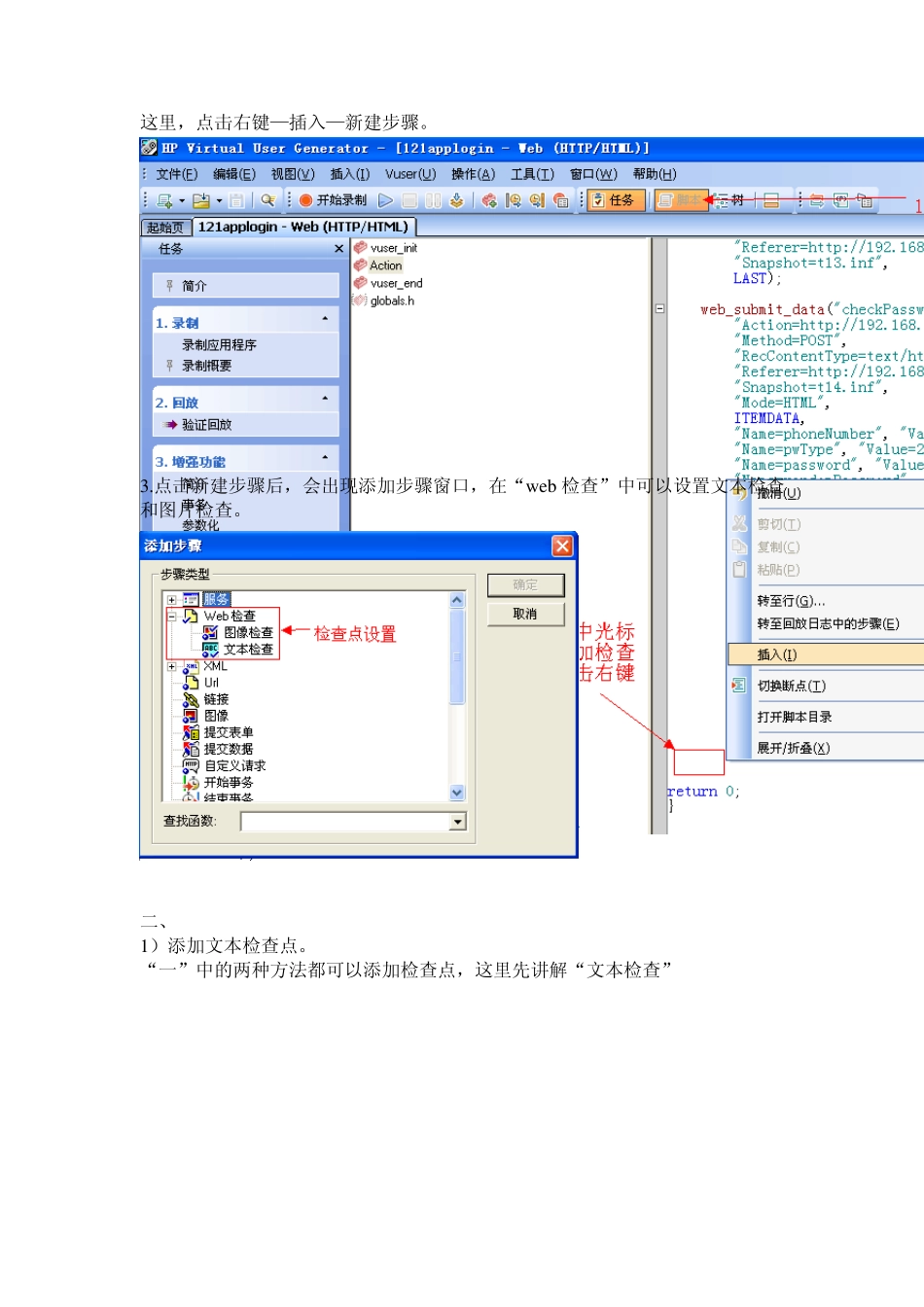Collapse the 1. 录制 section
This screenshot has height=1307, width=924.
tap(325, 319)
